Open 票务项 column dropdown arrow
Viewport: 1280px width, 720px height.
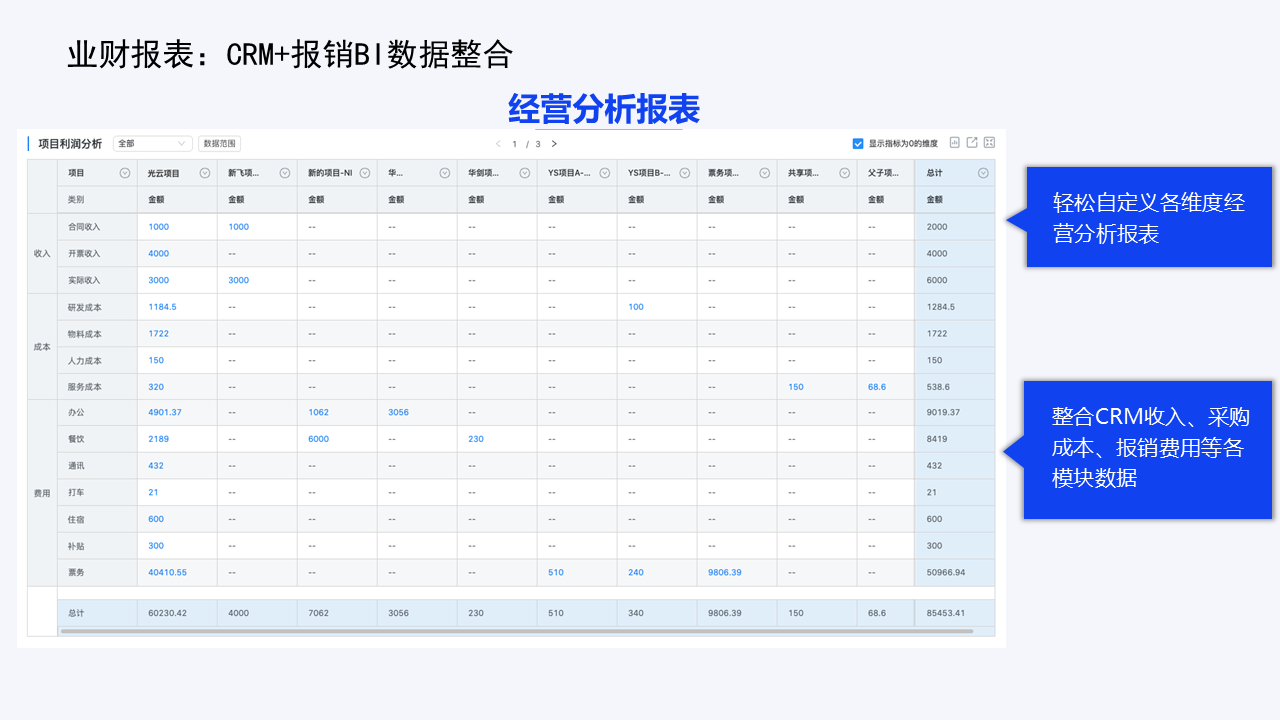pos(764,173)
